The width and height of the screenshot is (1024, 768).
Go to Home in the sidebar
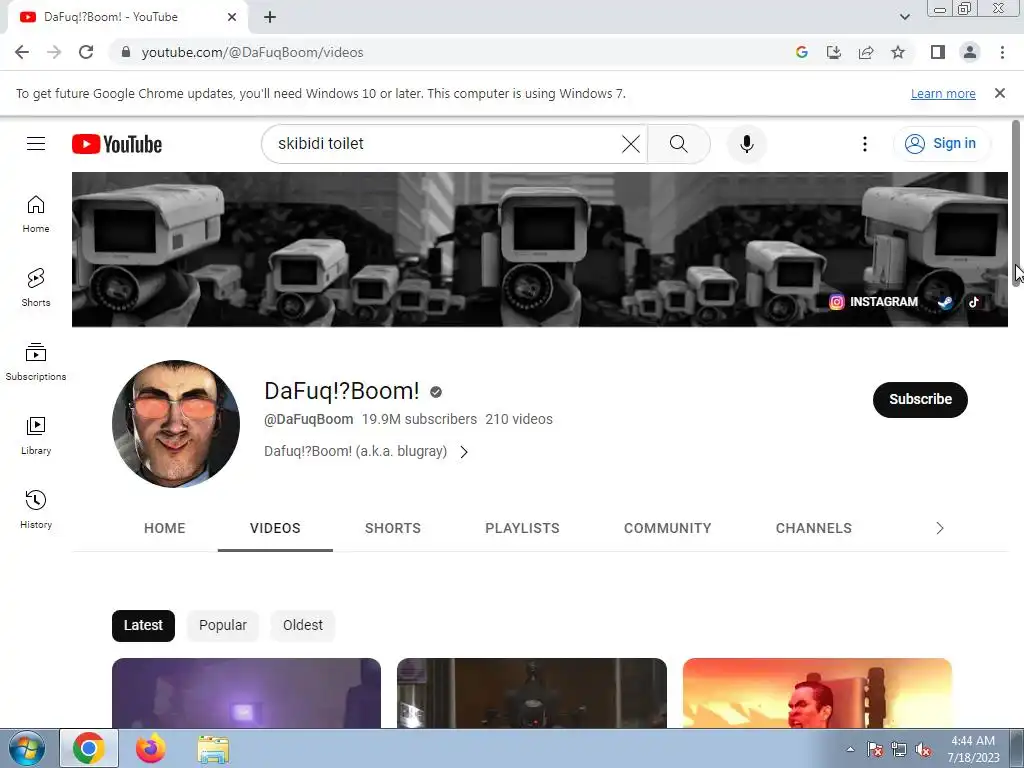click(x=36, y=214)
